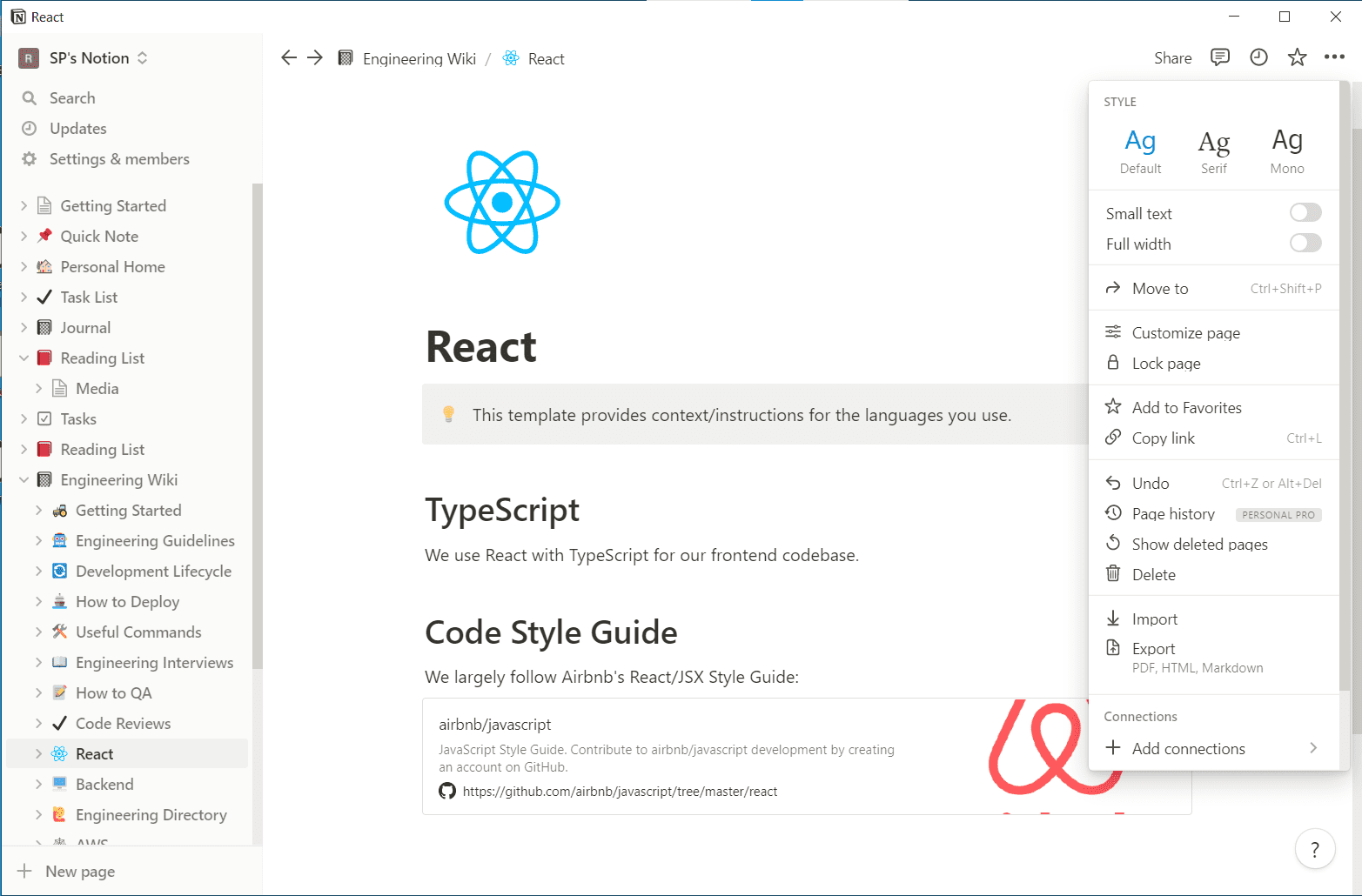Go forward with the right arrow icon

tap(315, 57)
